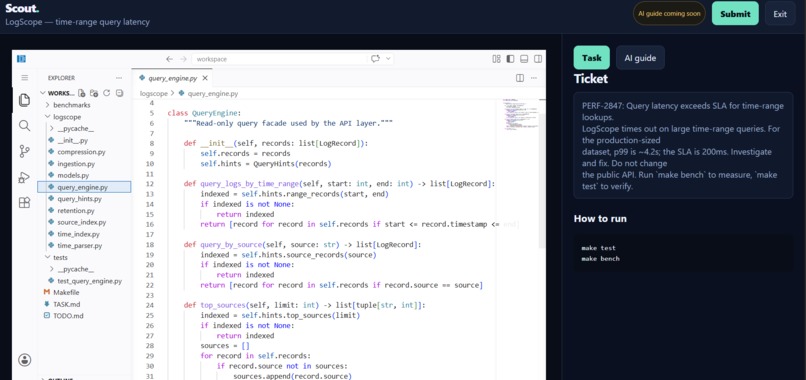Select query_engine.py in Explorer tree

click(x=84, y=187)
